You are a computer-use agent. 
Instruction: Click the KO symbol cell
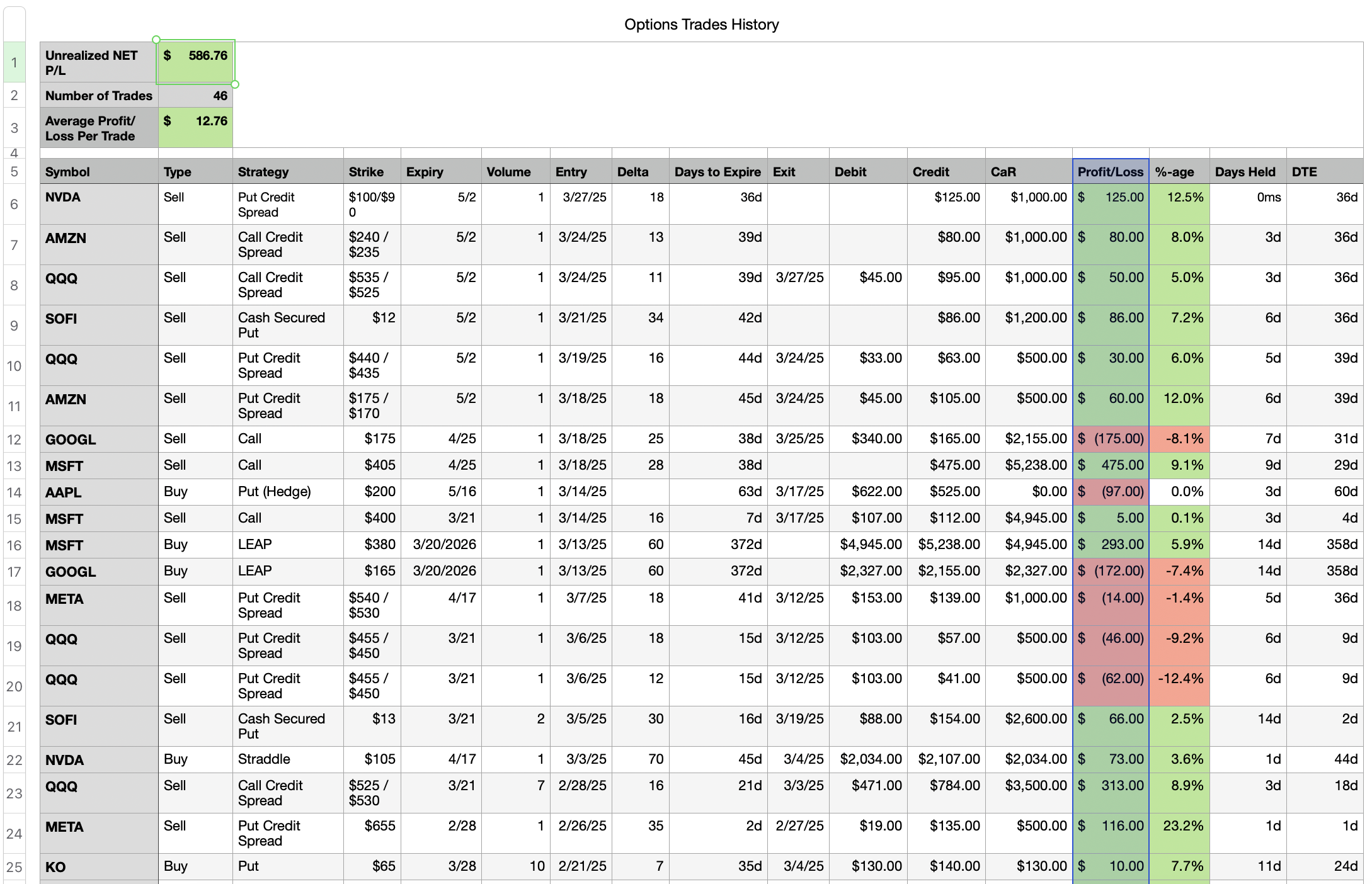[x=99, y=867]
